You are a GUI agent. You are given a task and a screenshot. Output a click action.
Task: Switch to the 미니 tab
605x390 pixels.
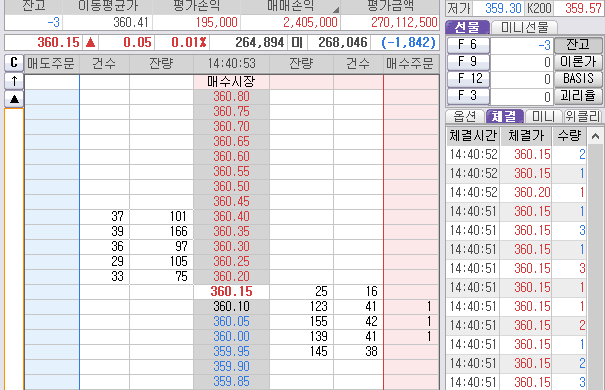543,116
